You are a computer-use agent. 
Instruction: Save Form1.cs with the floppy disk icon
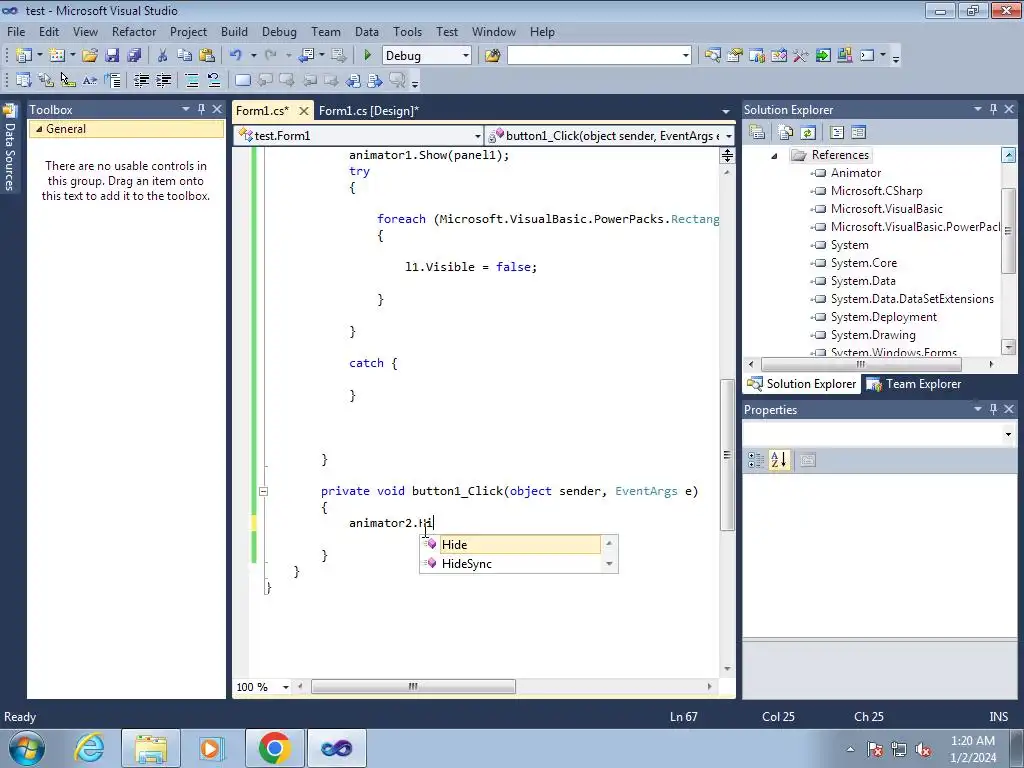click(112, 56)
